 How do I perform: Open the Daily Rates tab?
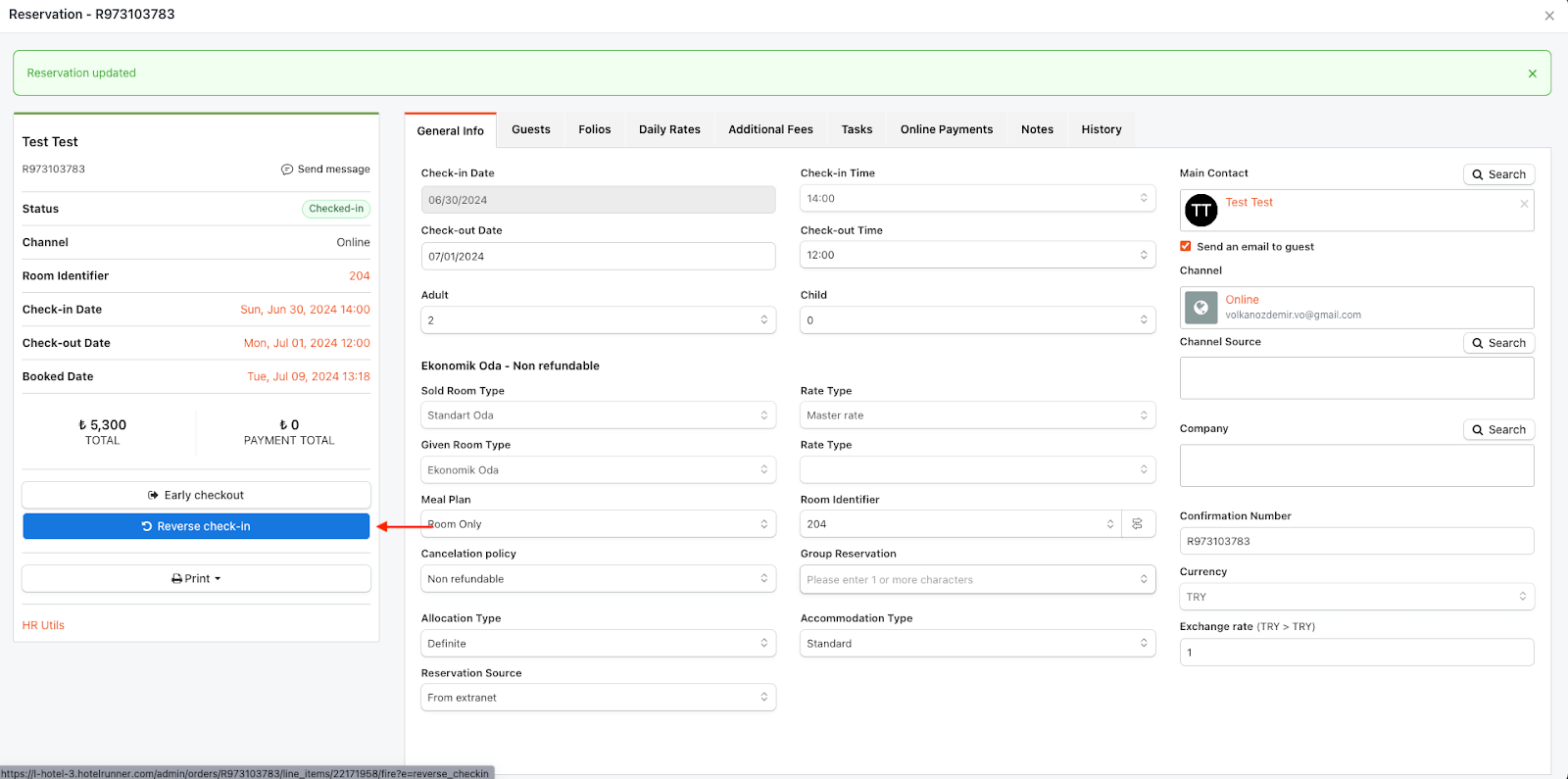pyautogui.click(x=669, y=129)
